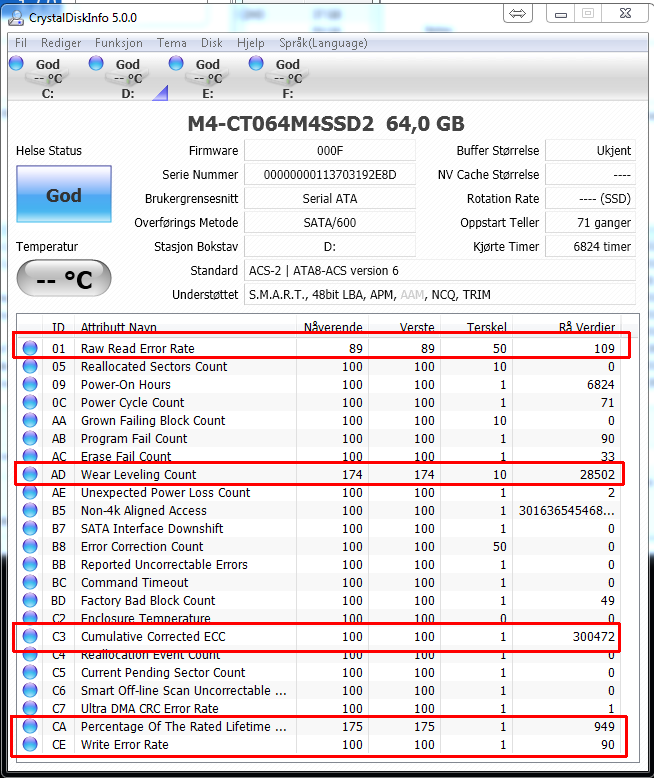Select the Erase Fail Count row
654x778 pixels.
[319, 455]
